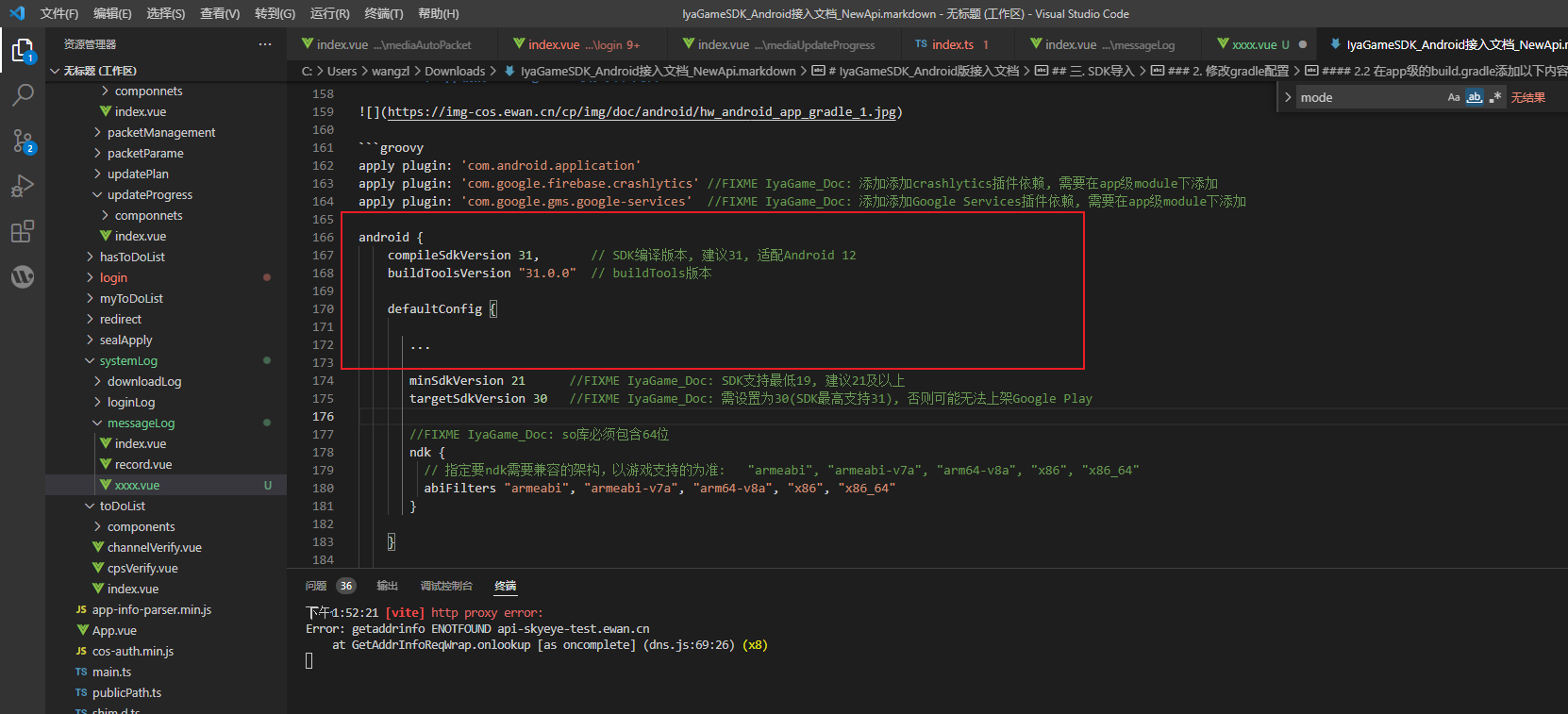The width and height of the screenshot is (1568, 714).
Task: Open the Run and Debug view
Action: pos(23,186)
